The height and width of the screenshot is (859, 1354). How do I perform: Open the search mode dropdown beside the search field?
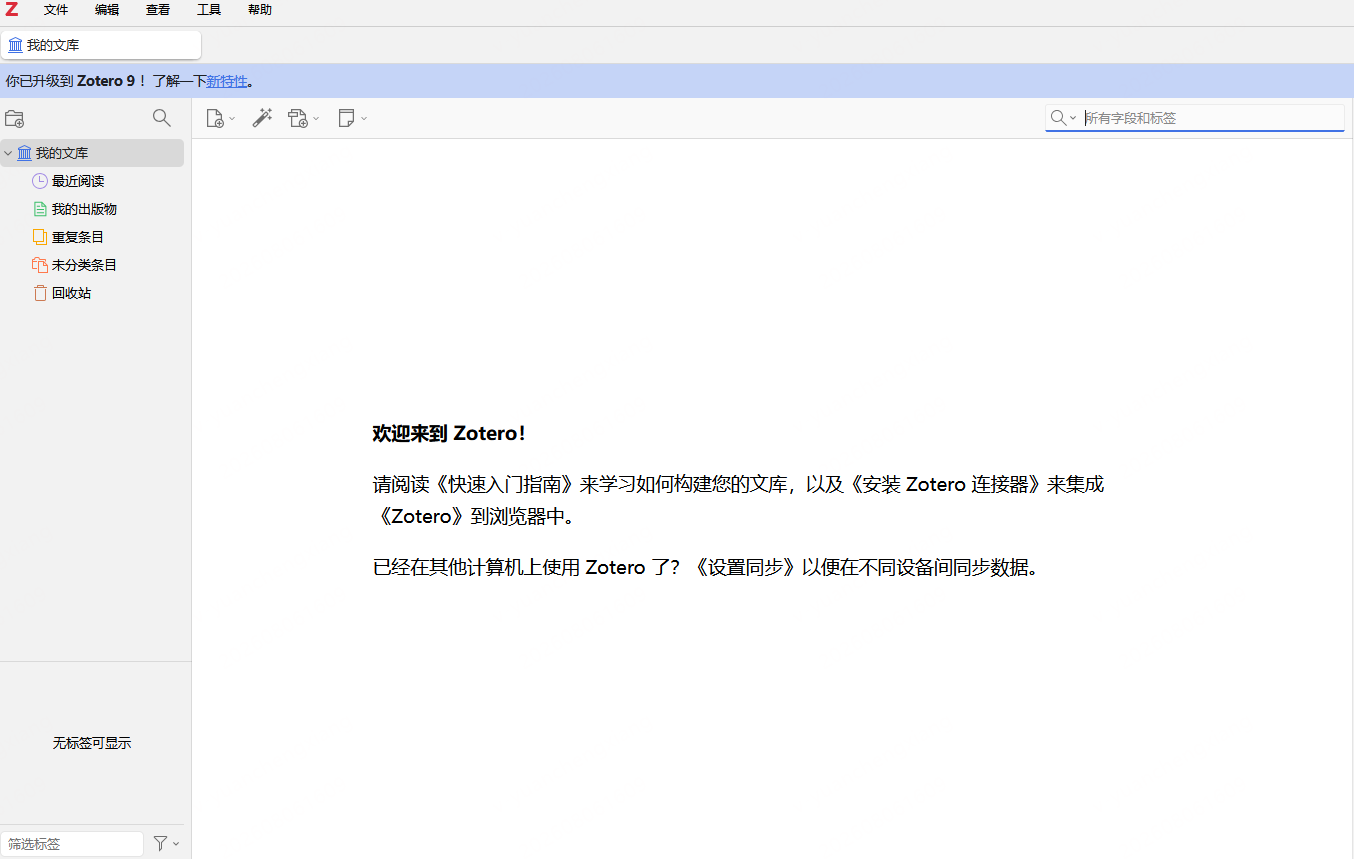pyautogui.click(x=1063, y=118)
